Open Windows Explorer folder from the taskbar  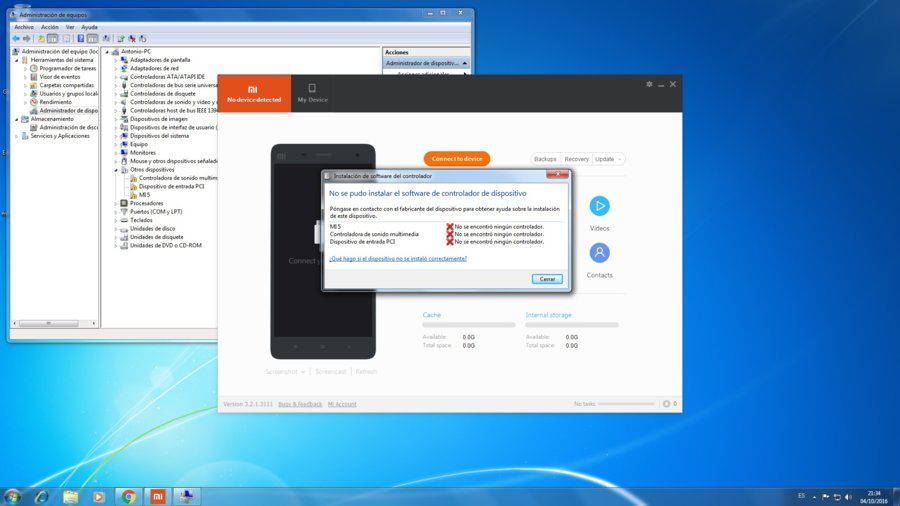tap(71, 496)
